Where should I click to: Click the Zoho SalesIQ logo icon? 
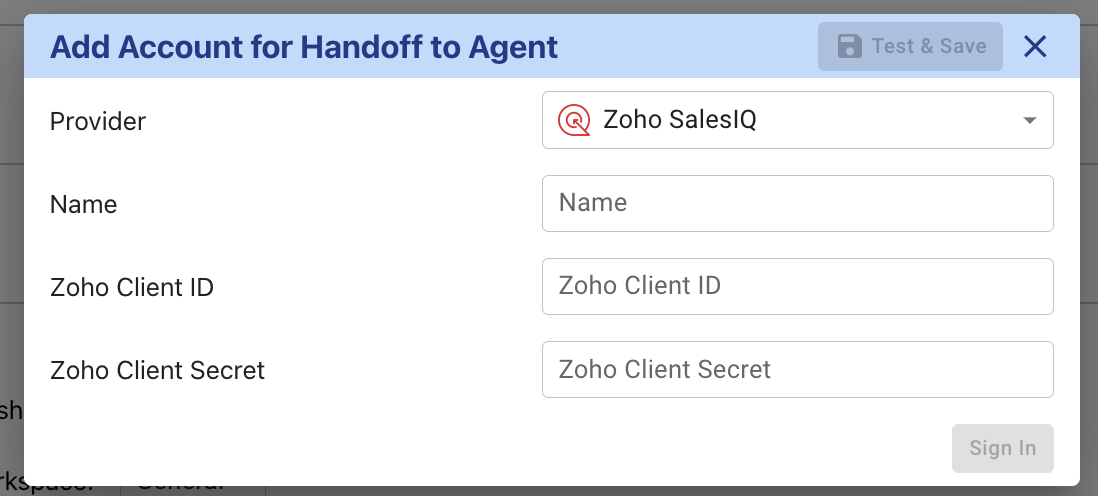[574, 120]
